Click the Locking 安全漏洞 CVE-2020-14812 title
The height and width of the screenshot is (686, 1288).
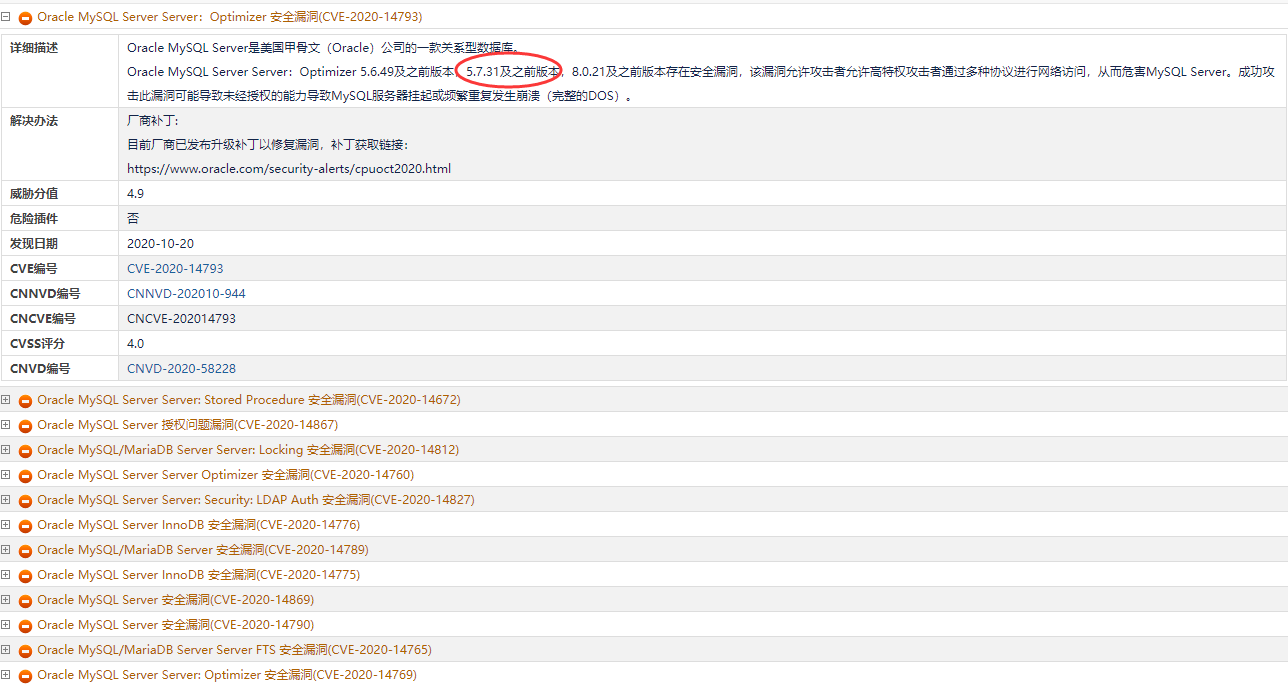(248, 450)
